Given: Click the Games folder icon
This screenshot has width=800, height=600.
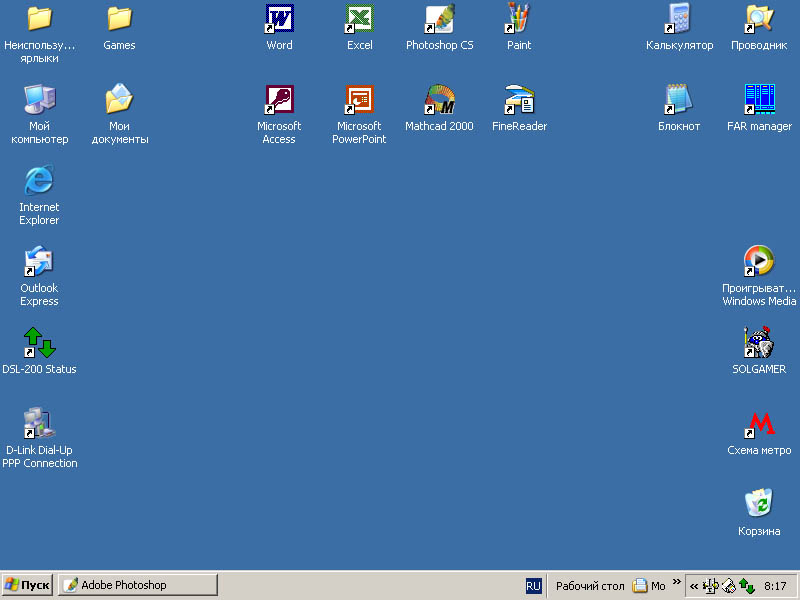Looking at the screenshot, I should (119, 19).
